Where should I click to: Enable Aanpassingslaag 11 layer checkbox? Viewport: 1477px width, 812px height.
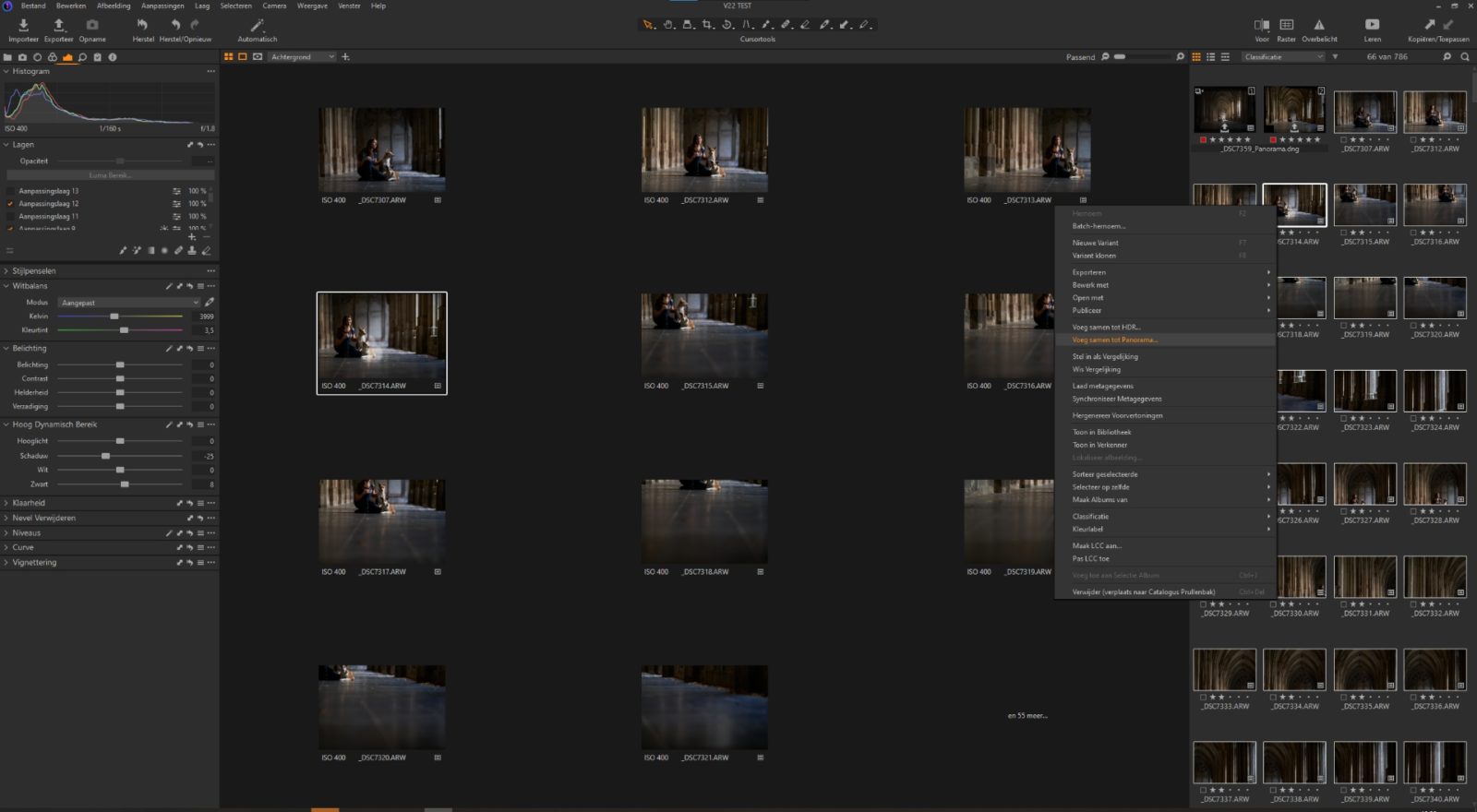(x=10, y=217)
